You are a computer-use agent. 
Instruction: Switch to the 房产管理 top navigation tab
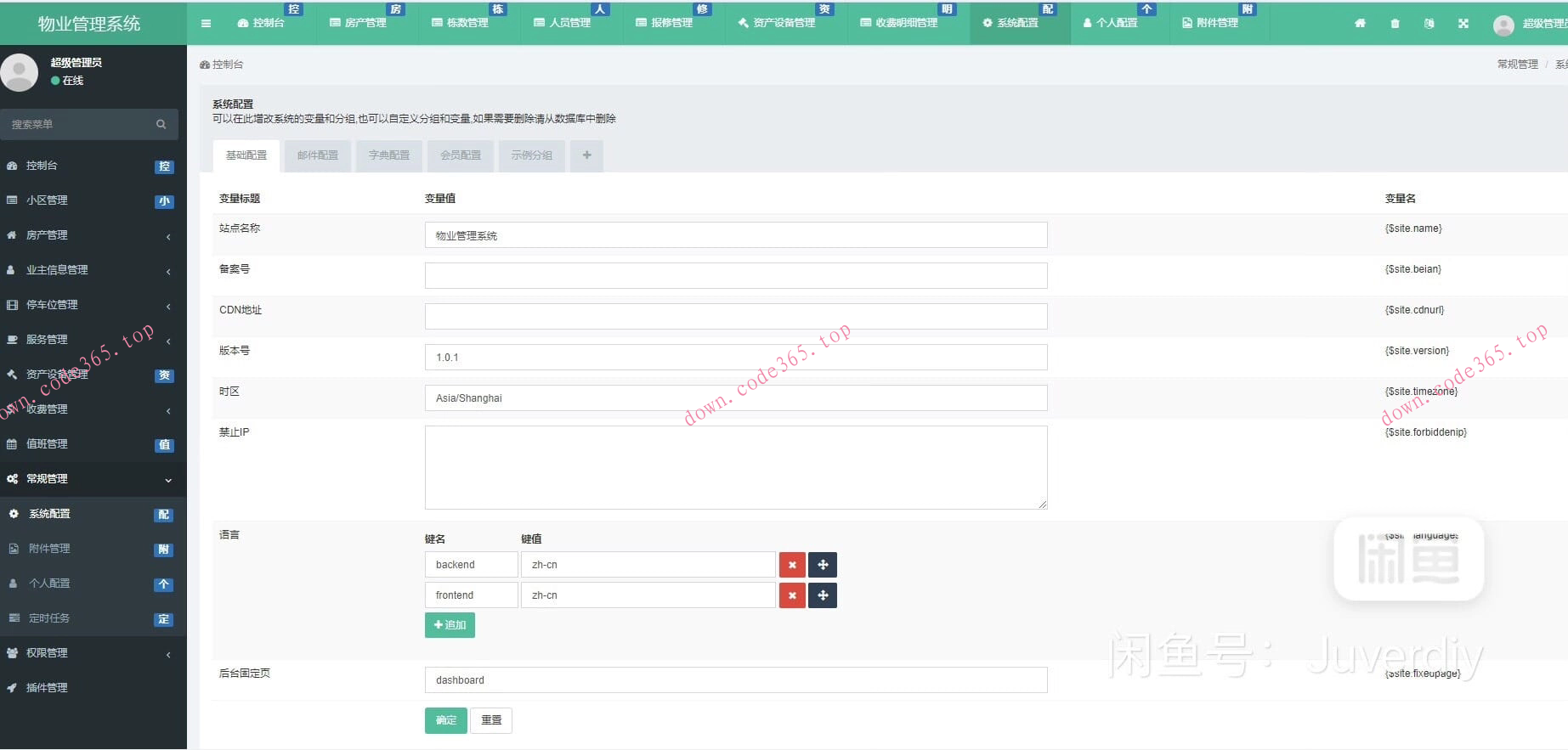coord(358,23)
